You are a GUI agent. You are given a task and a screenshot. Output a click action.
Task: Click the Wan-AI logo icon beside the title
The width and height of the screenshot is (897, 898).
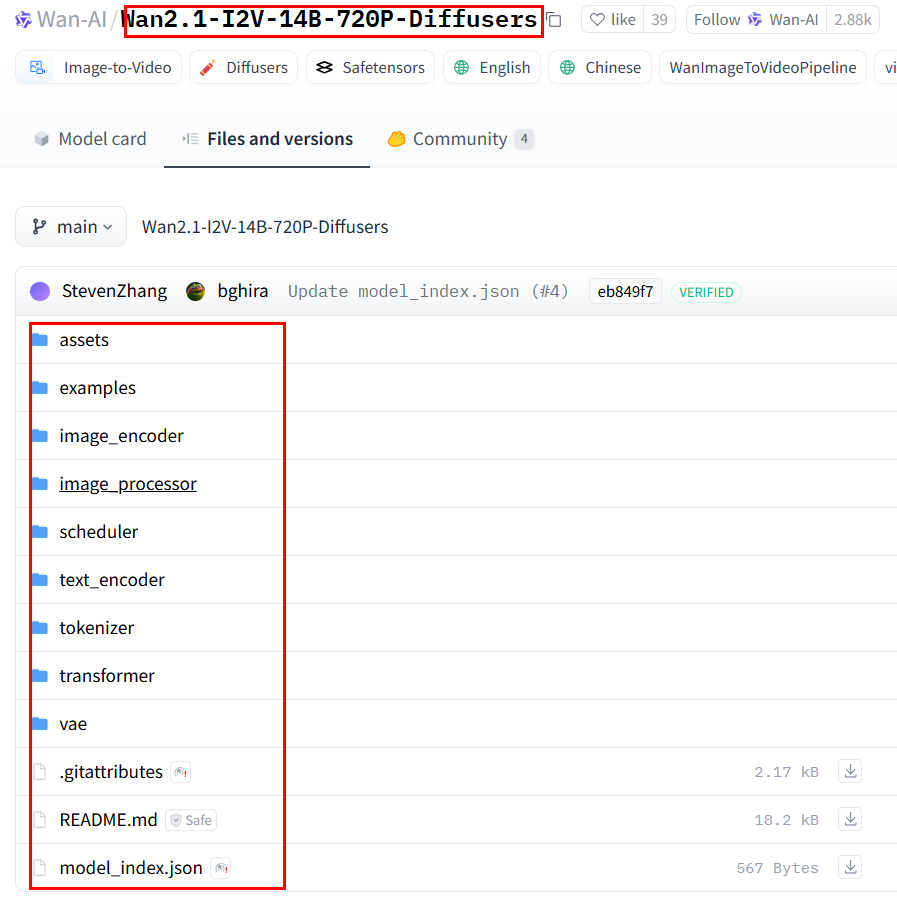tap(23, 20)
